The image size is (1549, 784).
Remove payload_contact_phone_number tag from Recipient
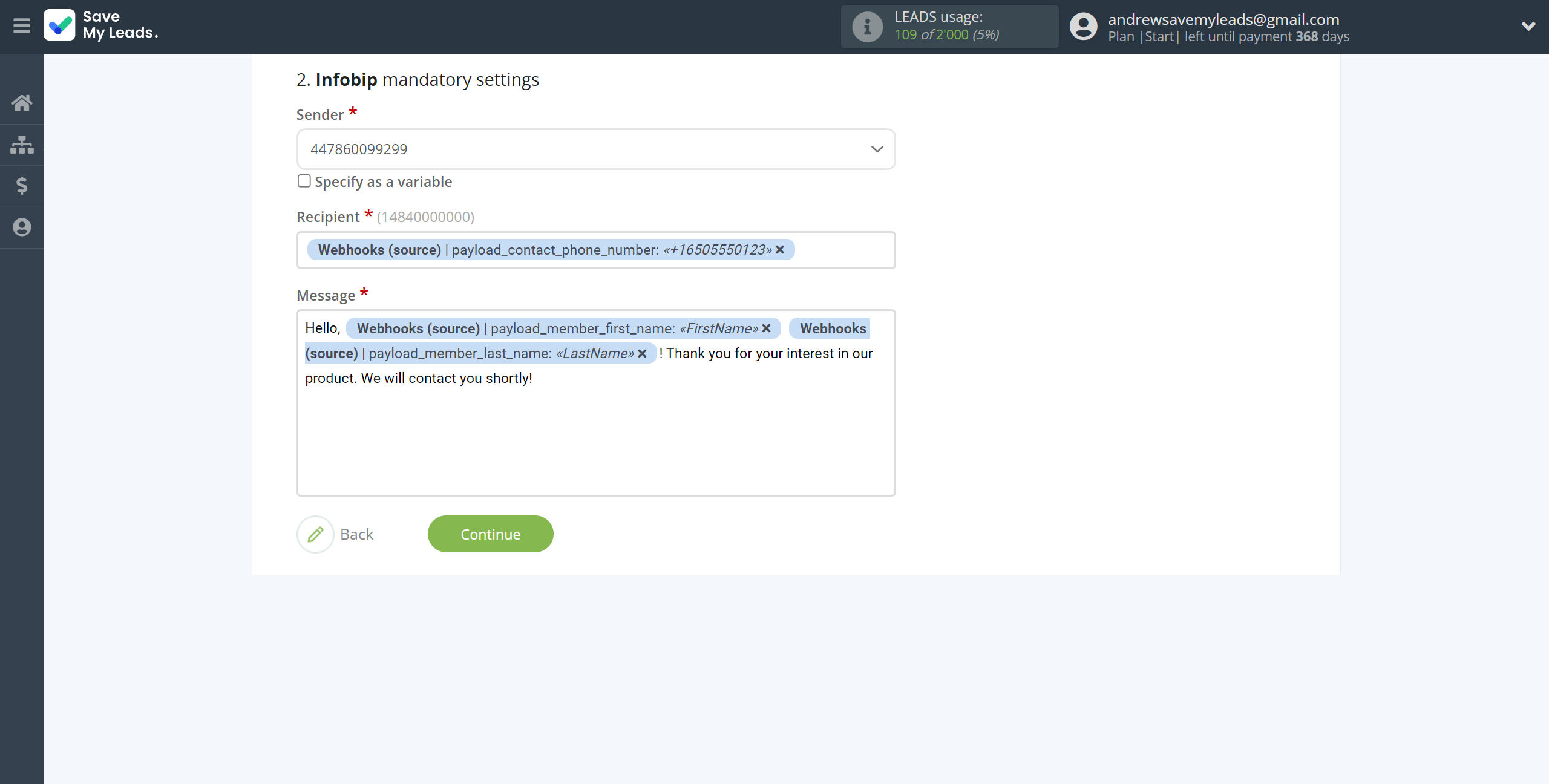(781, 250)
